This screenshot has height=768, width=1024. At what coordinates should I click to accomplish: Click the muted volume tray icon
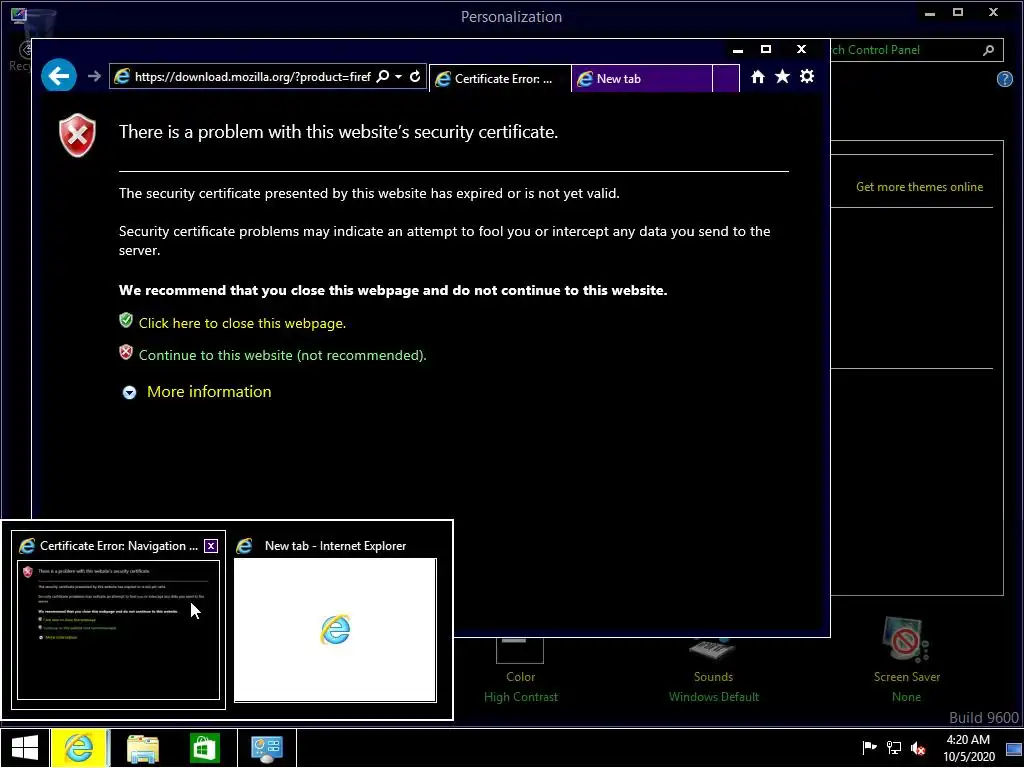[x=918, y=748]
